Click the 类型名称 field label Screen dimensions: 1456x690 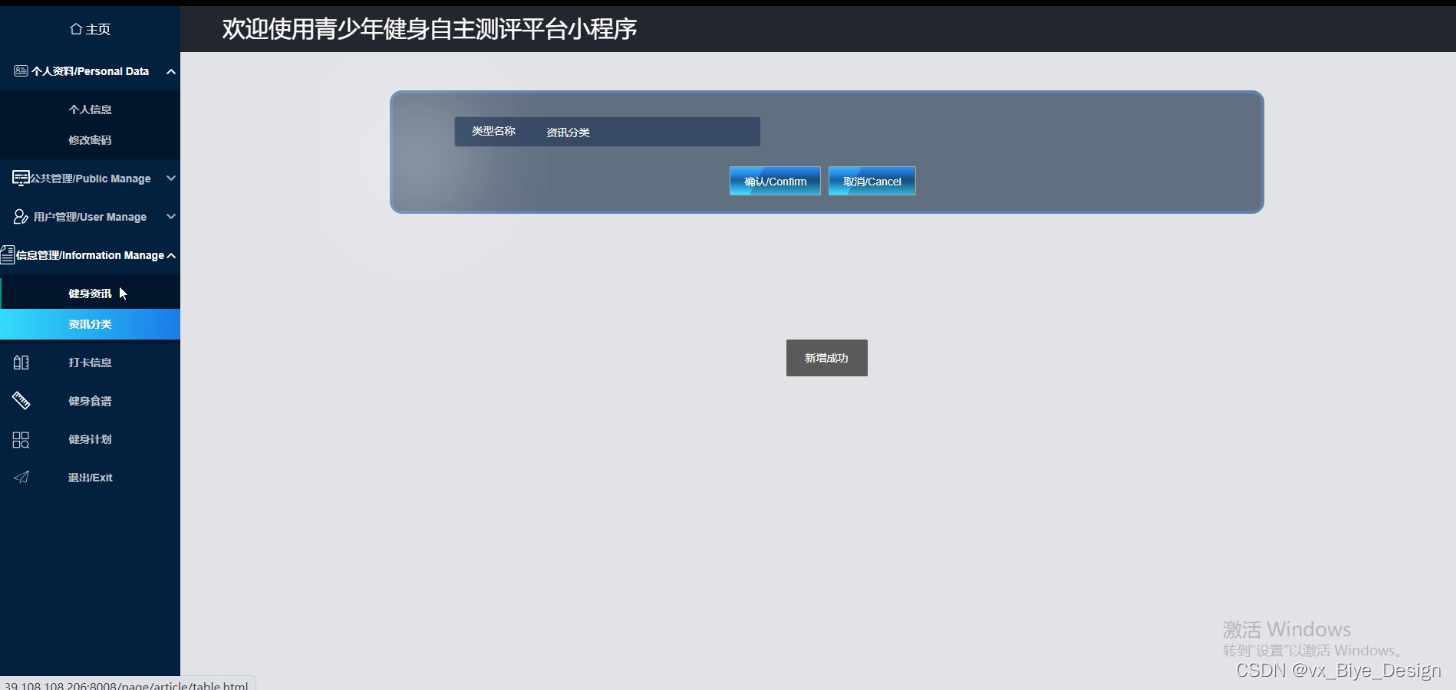[x=494, y=131]
